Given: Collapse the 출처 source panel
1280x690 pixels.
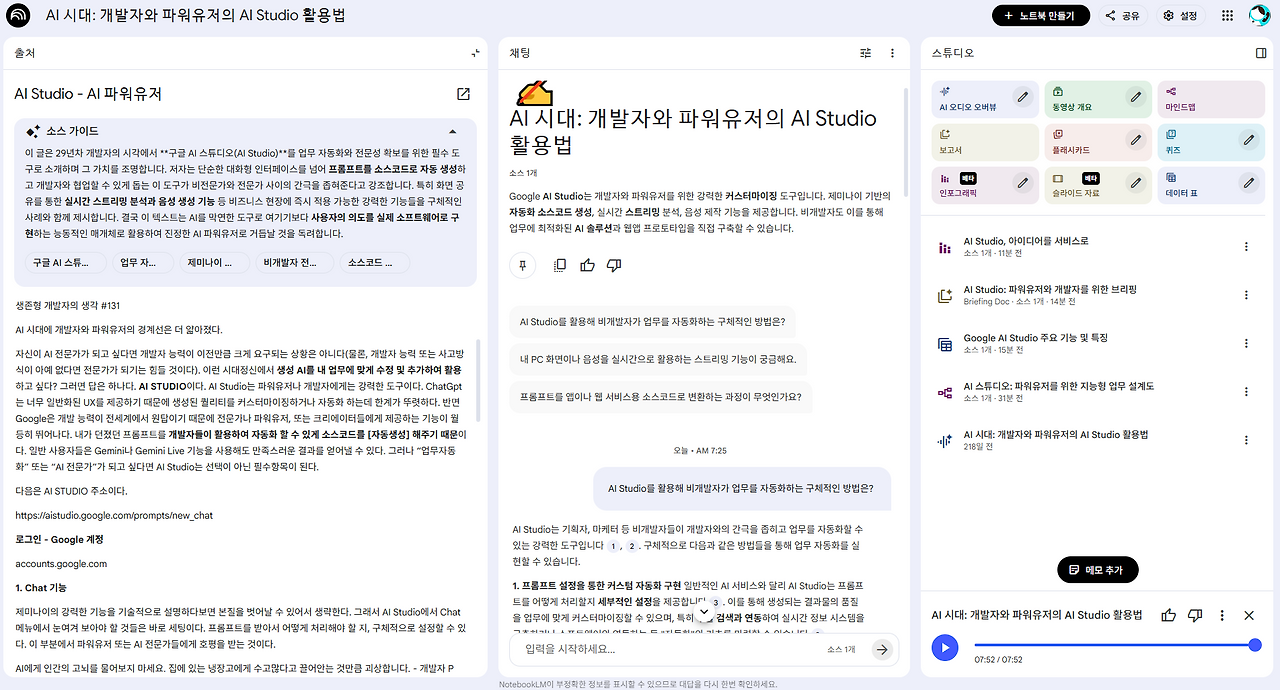Looking at the screenshot, I should click(x=476, y=53).
